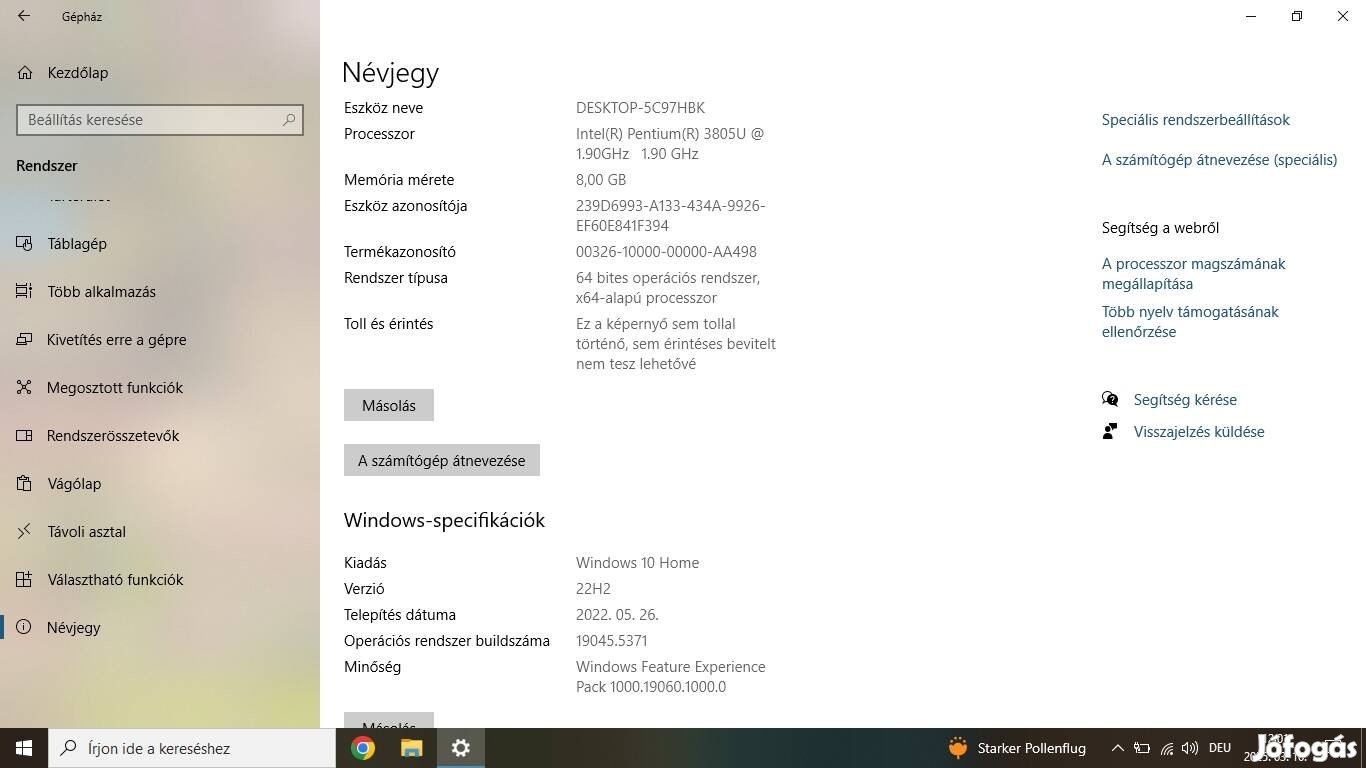The image size is (1366, 768).
Task: Click the volume speaker tray icon
Action: click(x=1190, y=748)
